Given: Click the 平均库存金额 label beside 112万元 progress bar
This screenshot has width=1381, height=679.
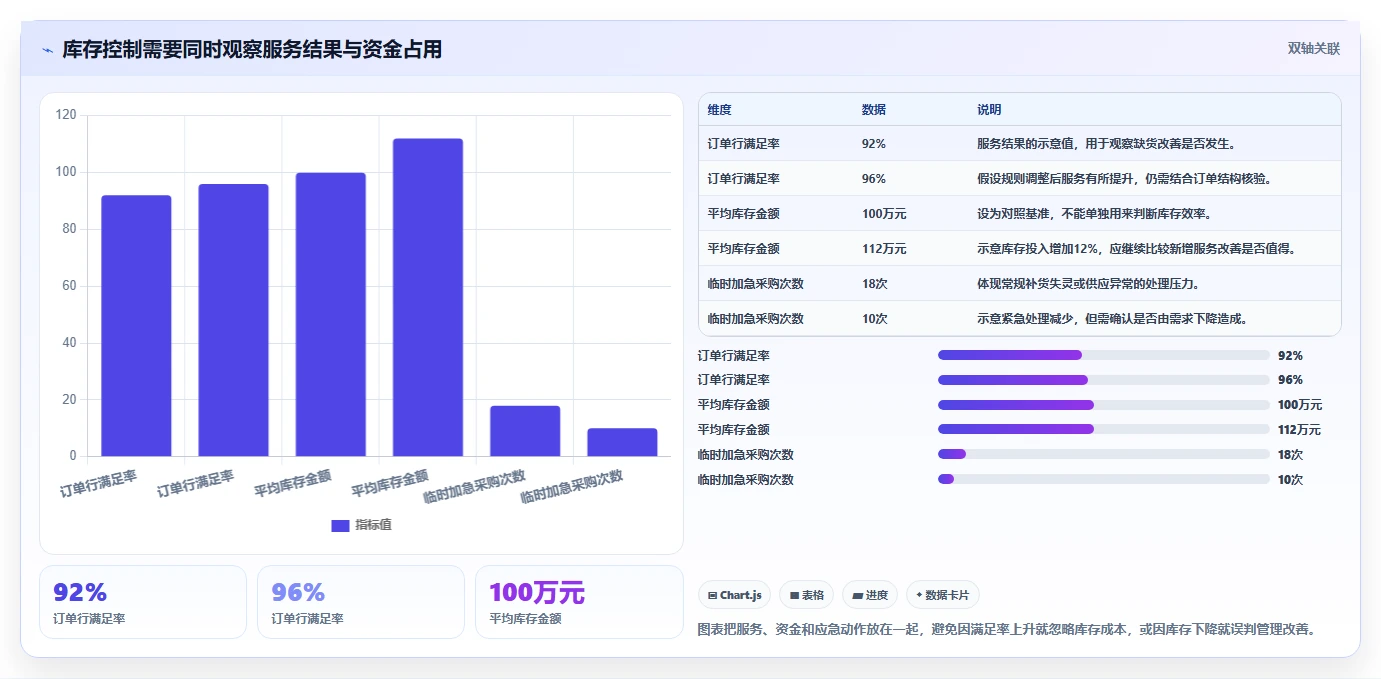Looking at the screenshot, I should point(733,430).
